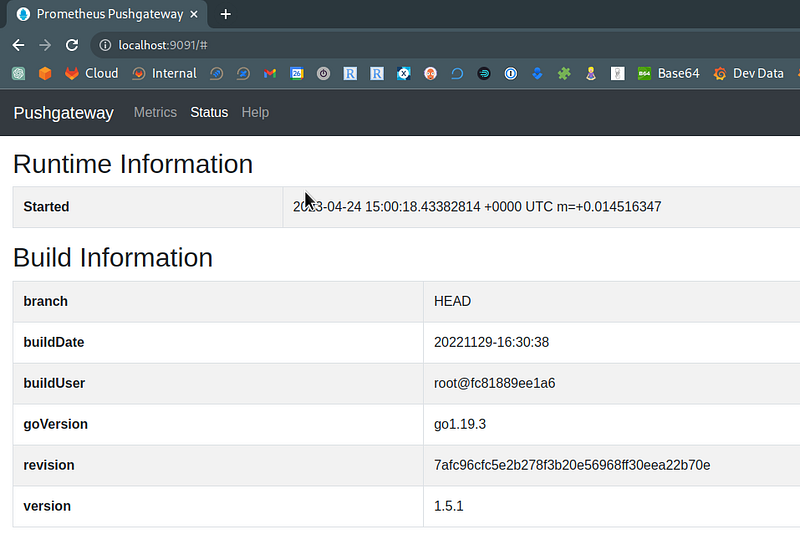Click the branch row label
Viewport: 800px width, 544px height.
[x=45, y=301]
